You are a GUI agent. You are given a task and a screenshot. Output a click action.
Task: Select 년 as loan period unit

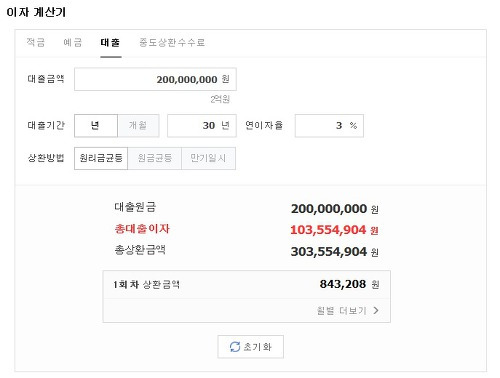[96, 126]
